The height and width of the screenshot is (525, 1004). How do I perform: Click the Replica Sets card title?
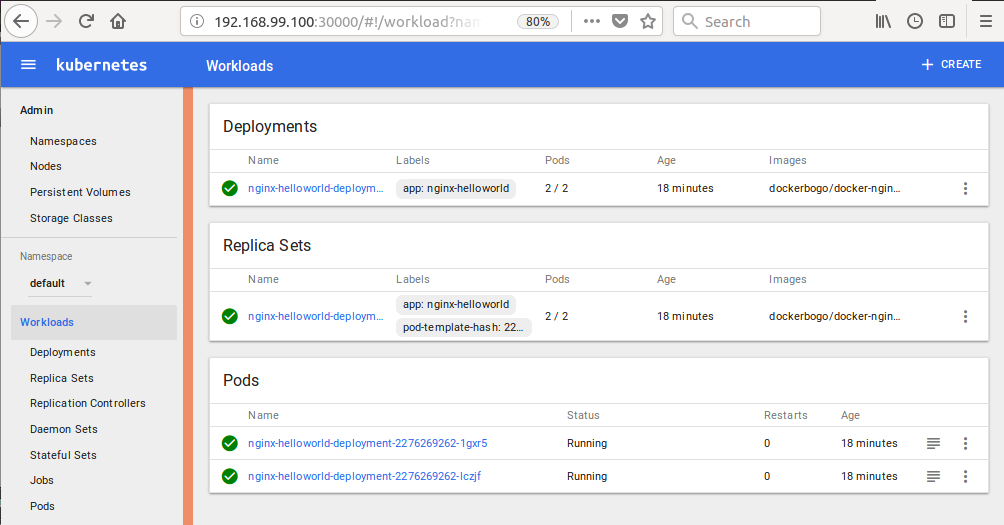(x=267, y=245)
